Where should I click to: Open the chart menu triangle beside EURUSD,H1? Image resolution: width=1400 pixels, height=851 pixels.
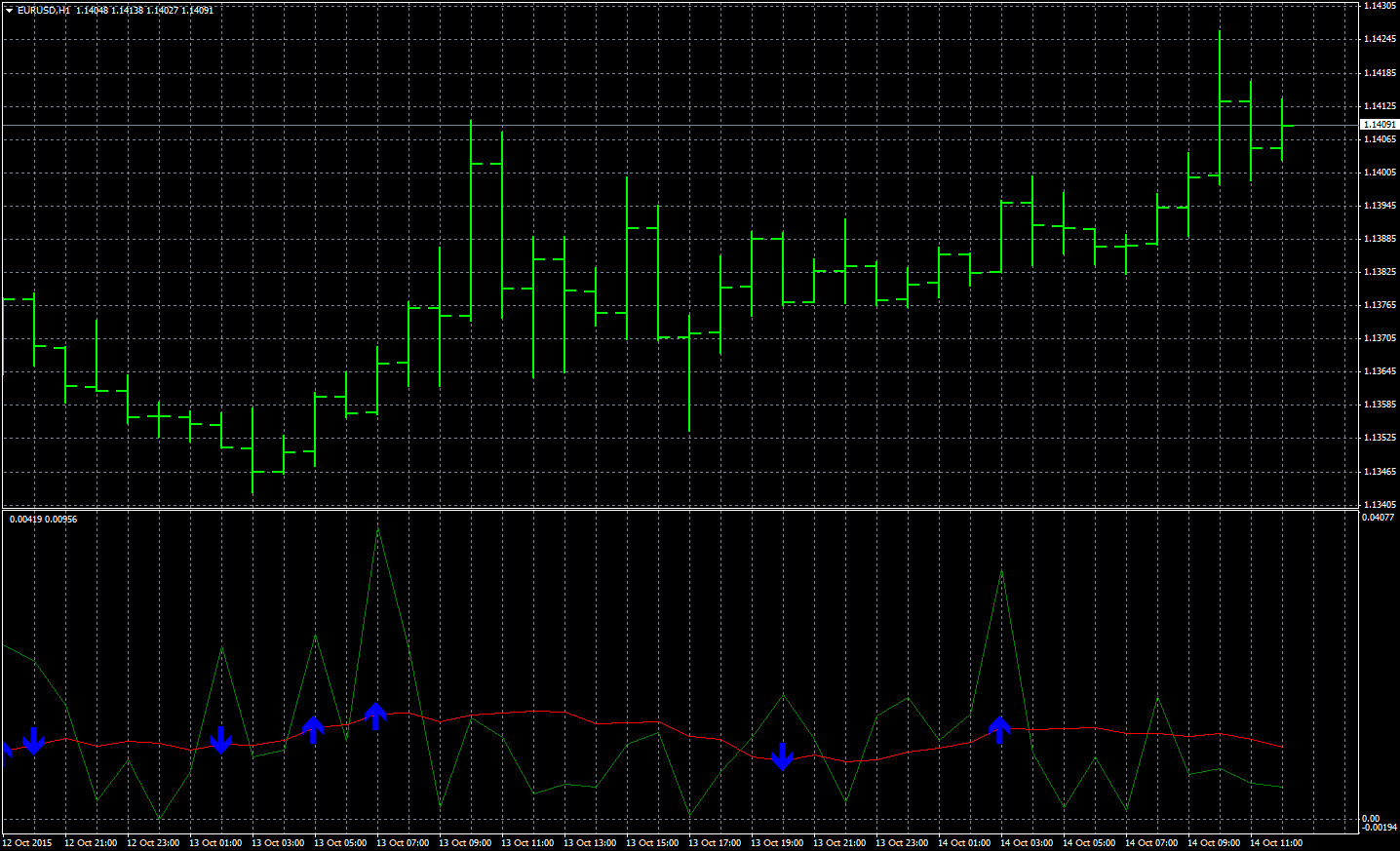[9, 10]
